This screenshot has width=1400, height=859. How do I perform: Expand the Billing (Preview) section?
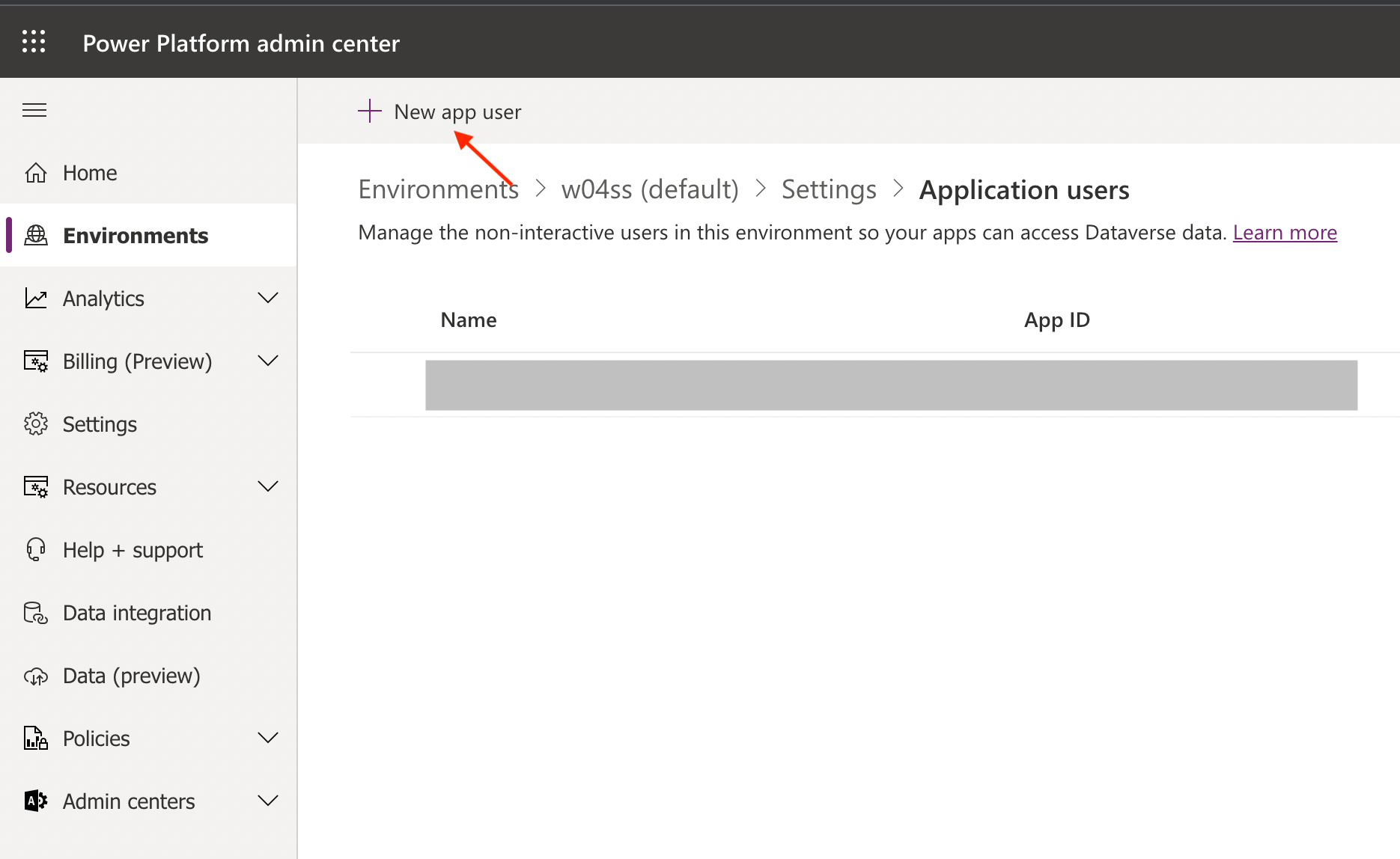pyautogui.click(x=267, y=361)
